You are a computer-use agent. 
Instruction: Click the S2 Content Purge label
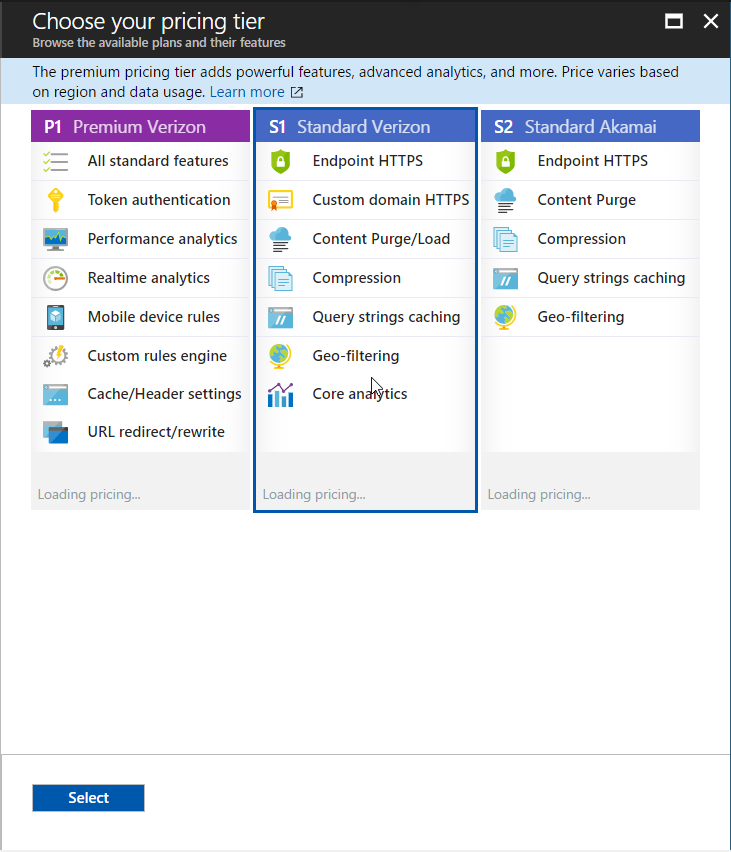coord(586,200)
